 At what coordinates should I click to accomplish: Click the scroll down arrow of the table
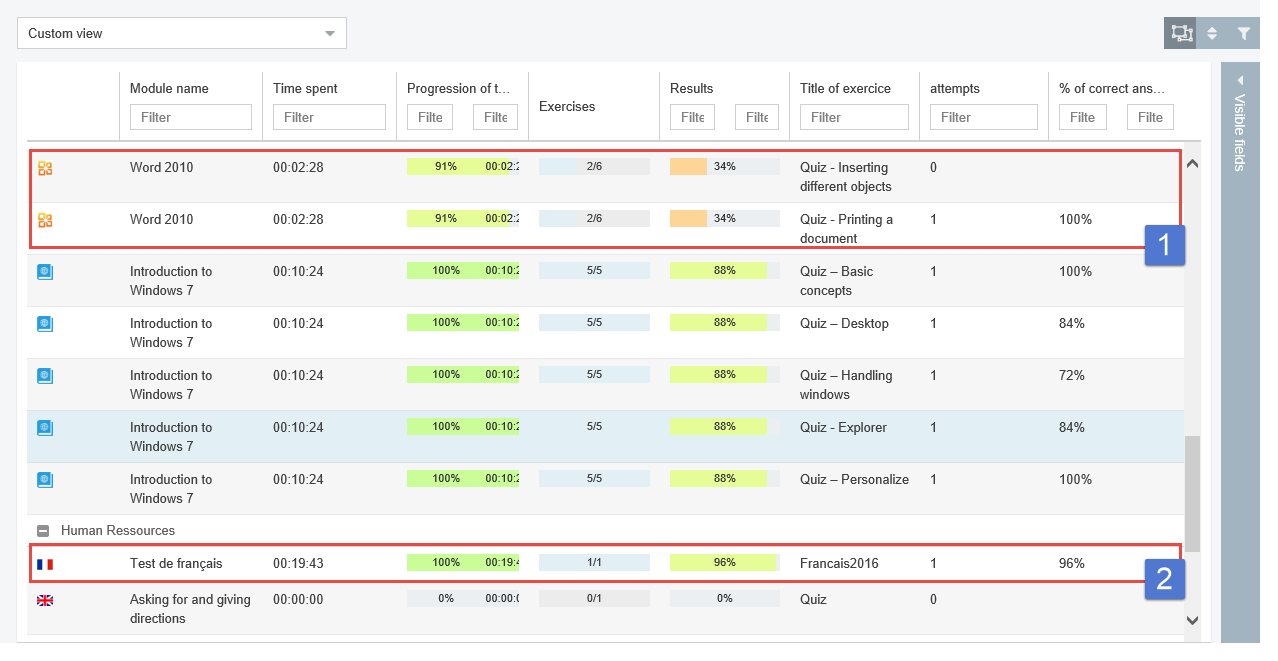(1192, 620)
